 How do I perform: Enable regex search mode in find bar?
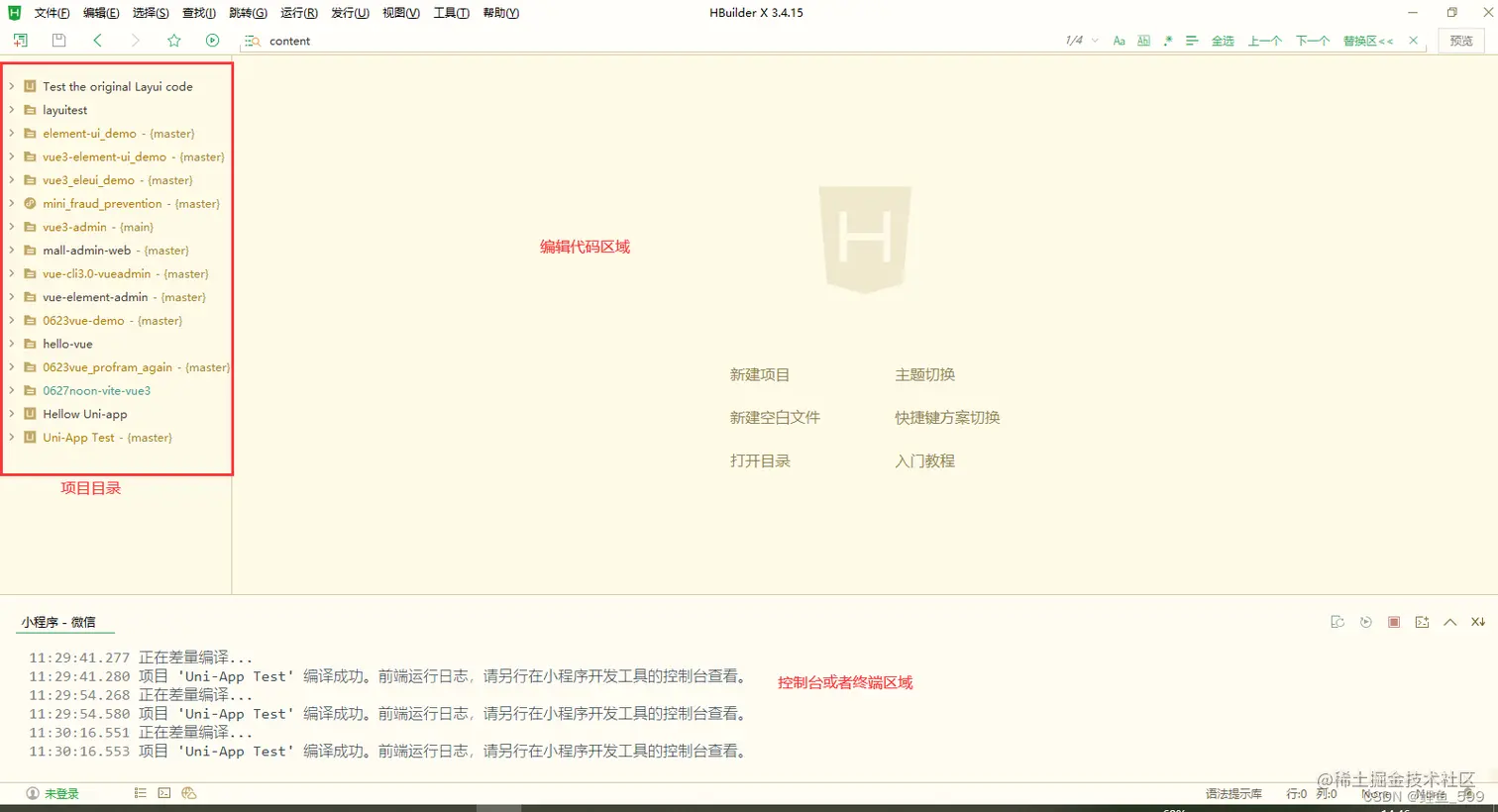tap(1167, 41)
